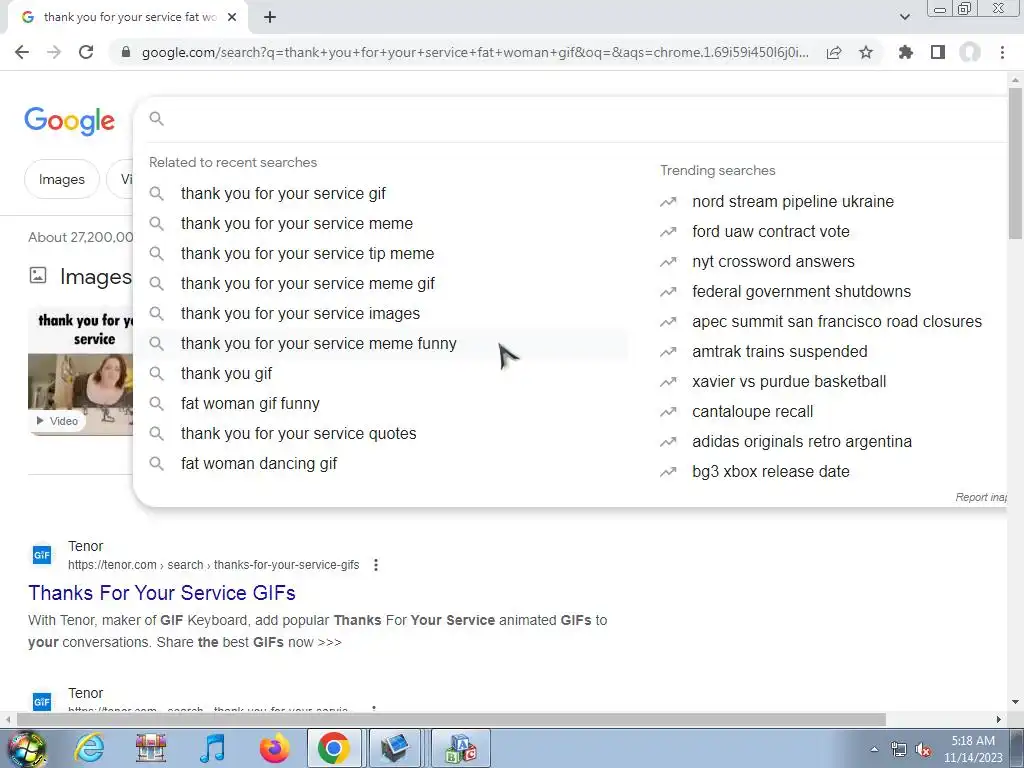Open the Chrome profile avatar
Screen dimensions: 1024x768
pos(970,52)
